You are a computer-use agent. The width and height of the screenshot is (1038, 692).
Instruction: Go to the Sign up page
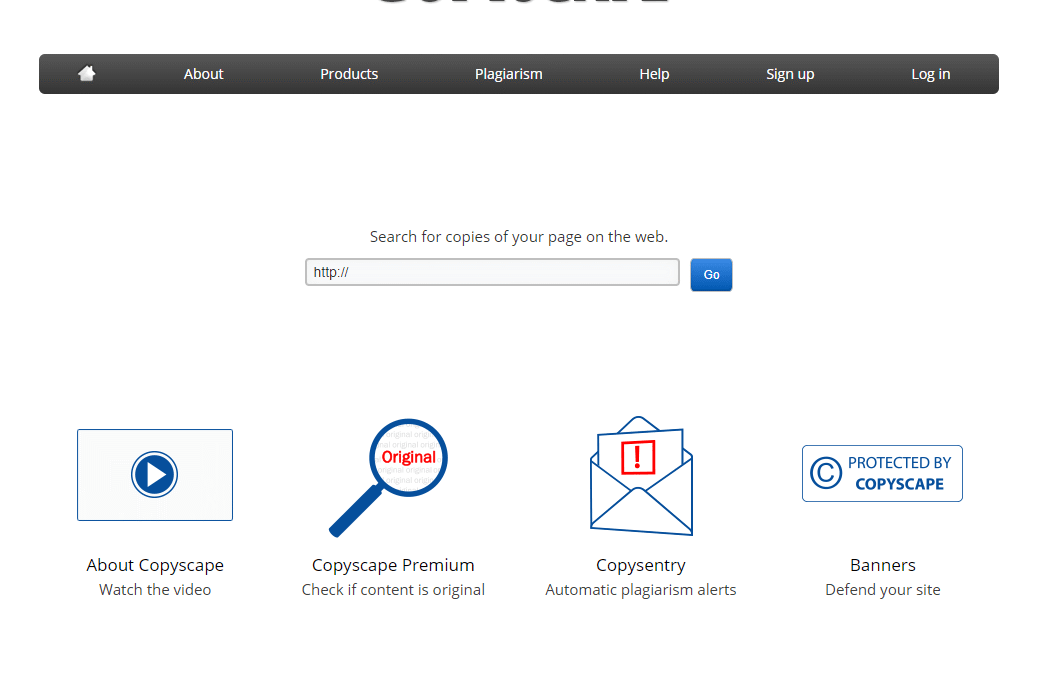tap(790, 74)
